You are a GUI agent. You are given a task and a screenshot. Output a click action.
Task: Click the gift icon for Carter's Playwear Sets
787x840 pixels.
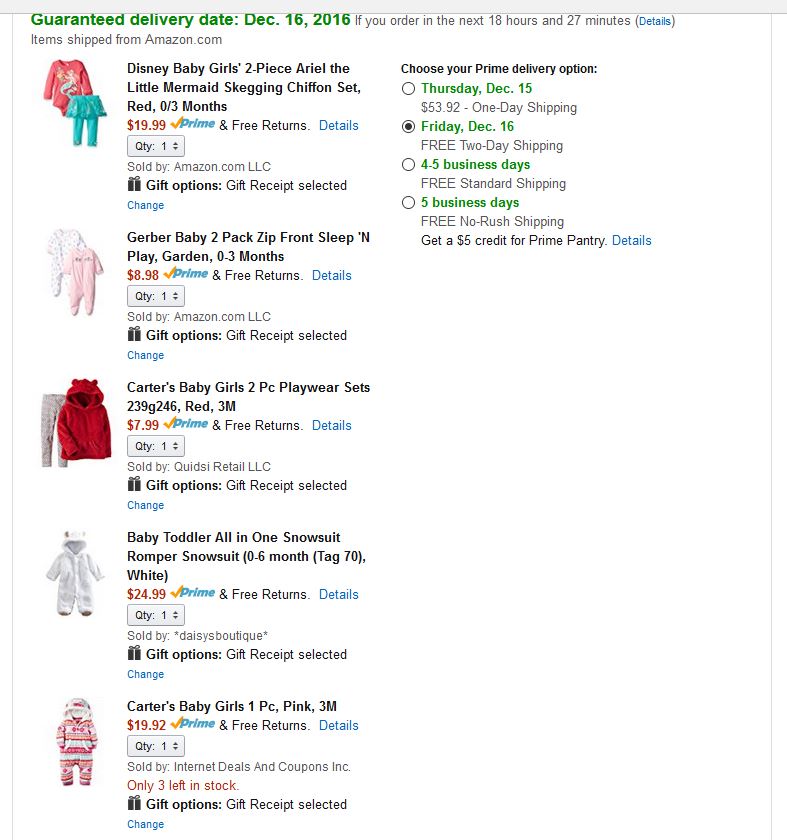pos(135,485)
